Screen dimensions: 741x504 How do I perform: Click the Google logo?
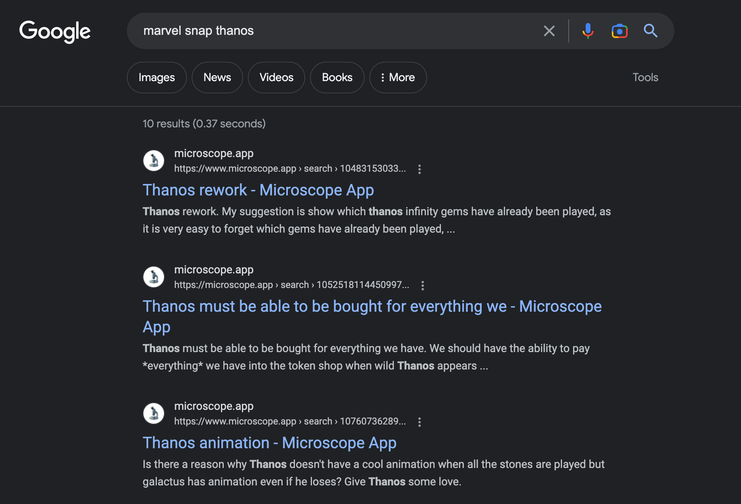[55, 31]
